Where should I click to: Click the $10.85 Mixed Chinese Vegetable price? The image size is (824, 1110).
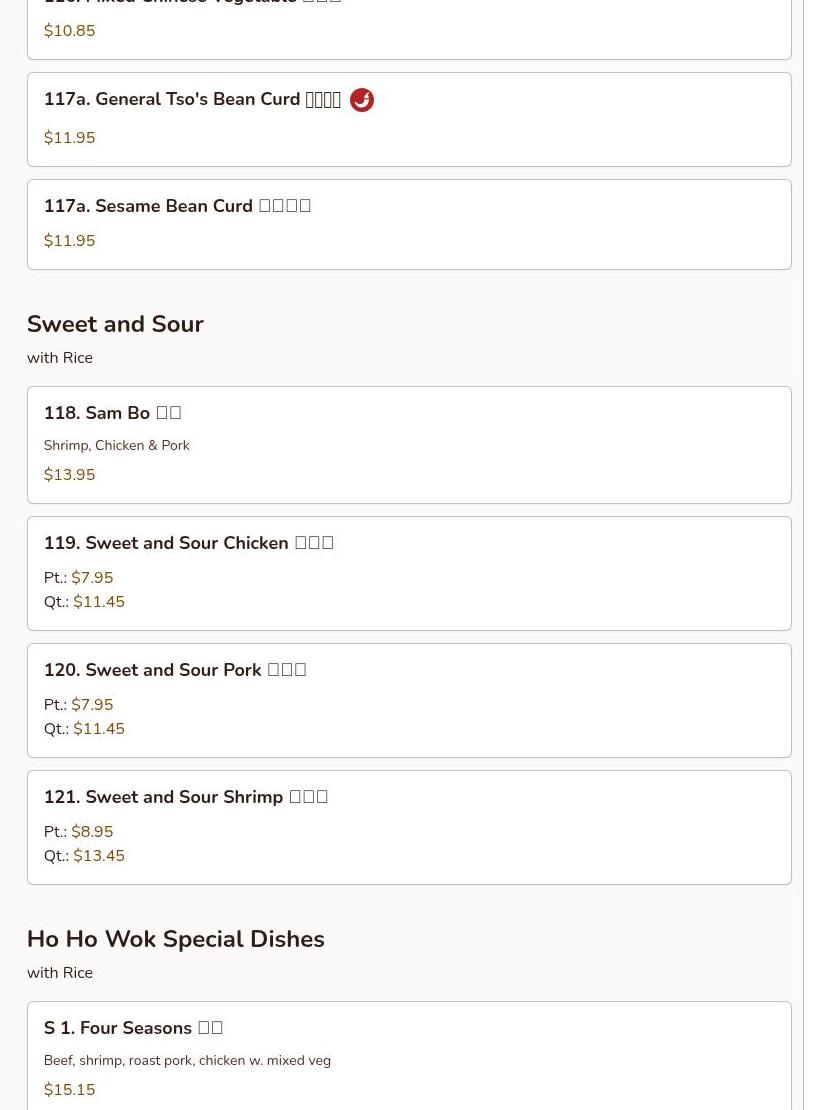pos(69,31)
